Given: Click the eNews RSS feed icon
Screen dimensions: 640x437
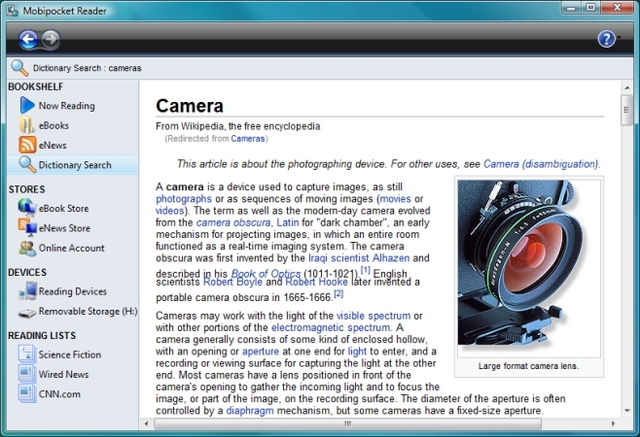Looking at the screenshot, I should pyautogui.click(x=27, y=145).
